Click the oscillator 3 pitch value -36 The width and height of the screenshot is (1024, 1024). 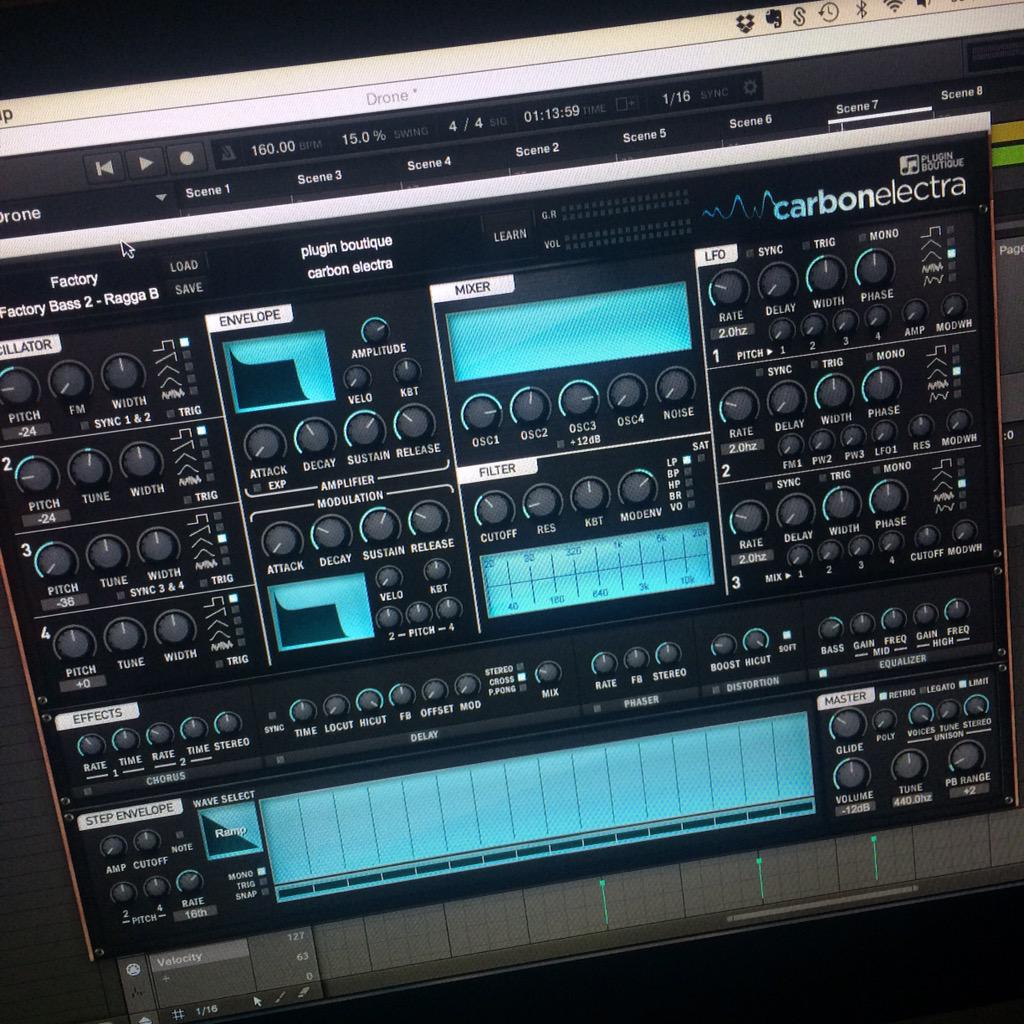pyautogui.click(x=64, y=601)
